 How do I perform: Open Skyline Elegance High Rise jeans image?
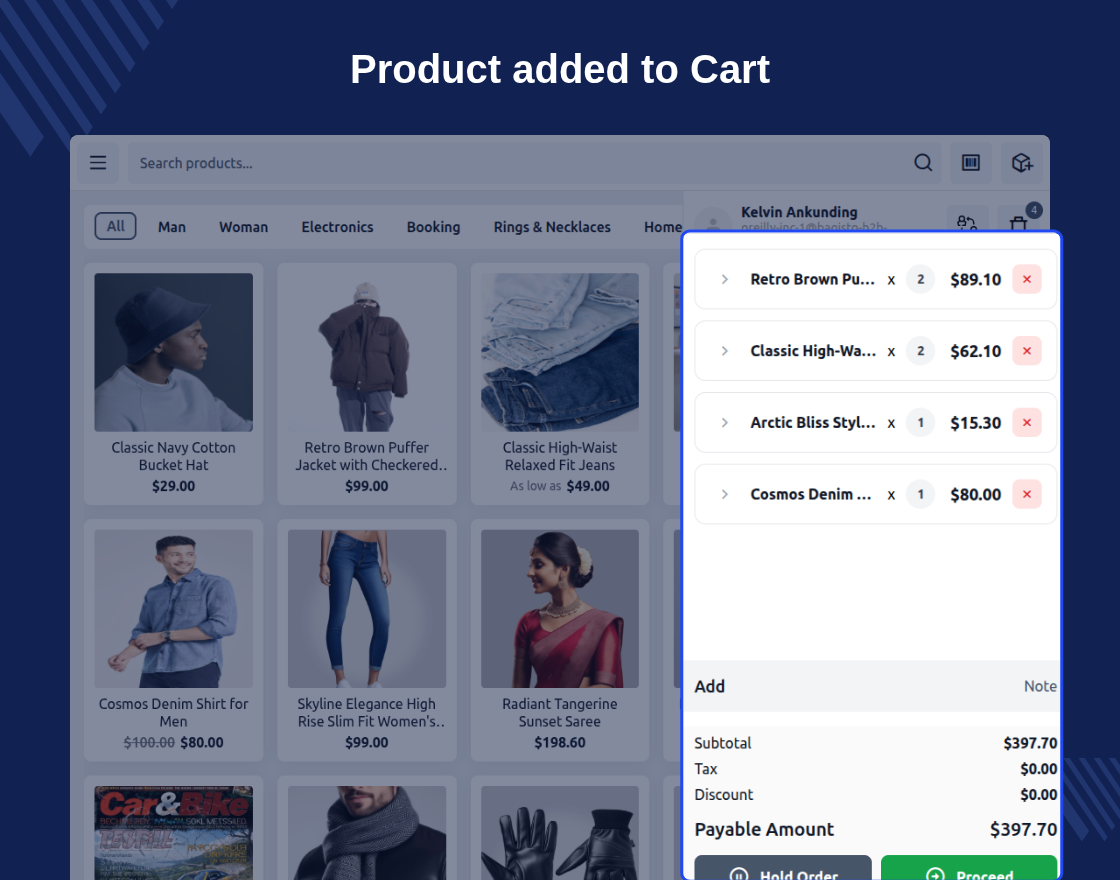[366, 609]
